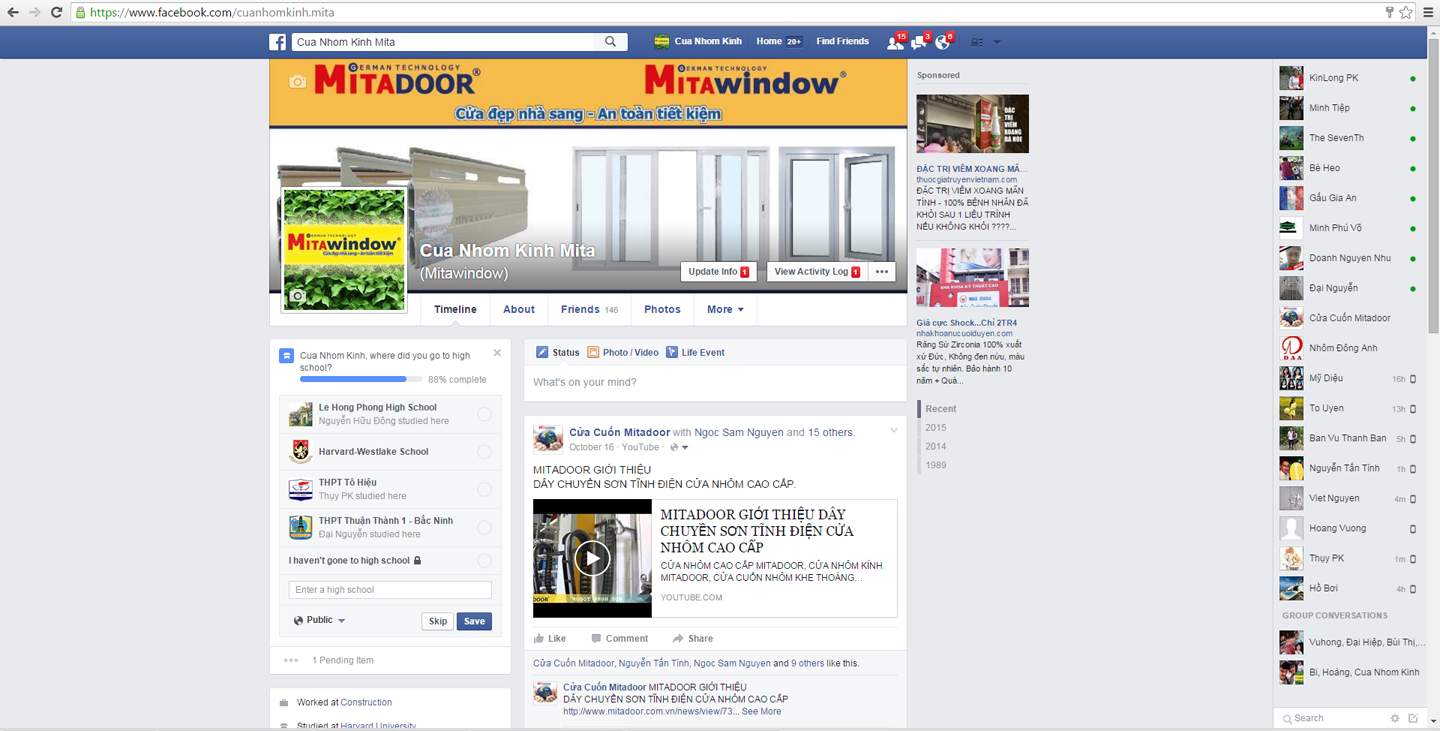The height and width of the screenshot is (731, 1440).
Task: Go to Home in top bar
Action: click(x=769, y=42)
